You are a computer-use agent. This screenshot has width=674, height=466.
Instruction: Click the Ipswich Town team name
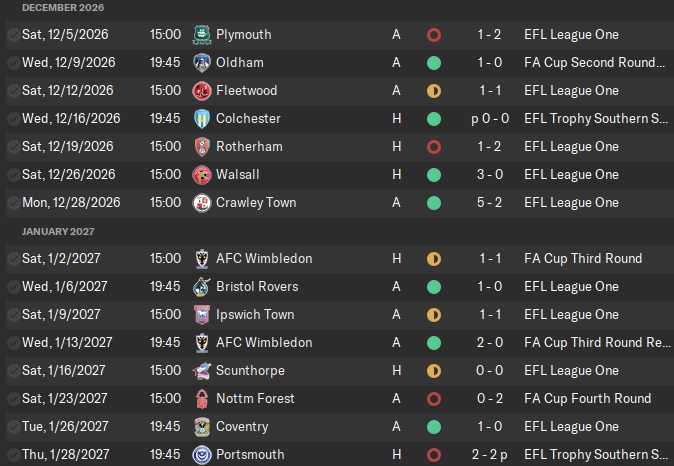[255, 315]
